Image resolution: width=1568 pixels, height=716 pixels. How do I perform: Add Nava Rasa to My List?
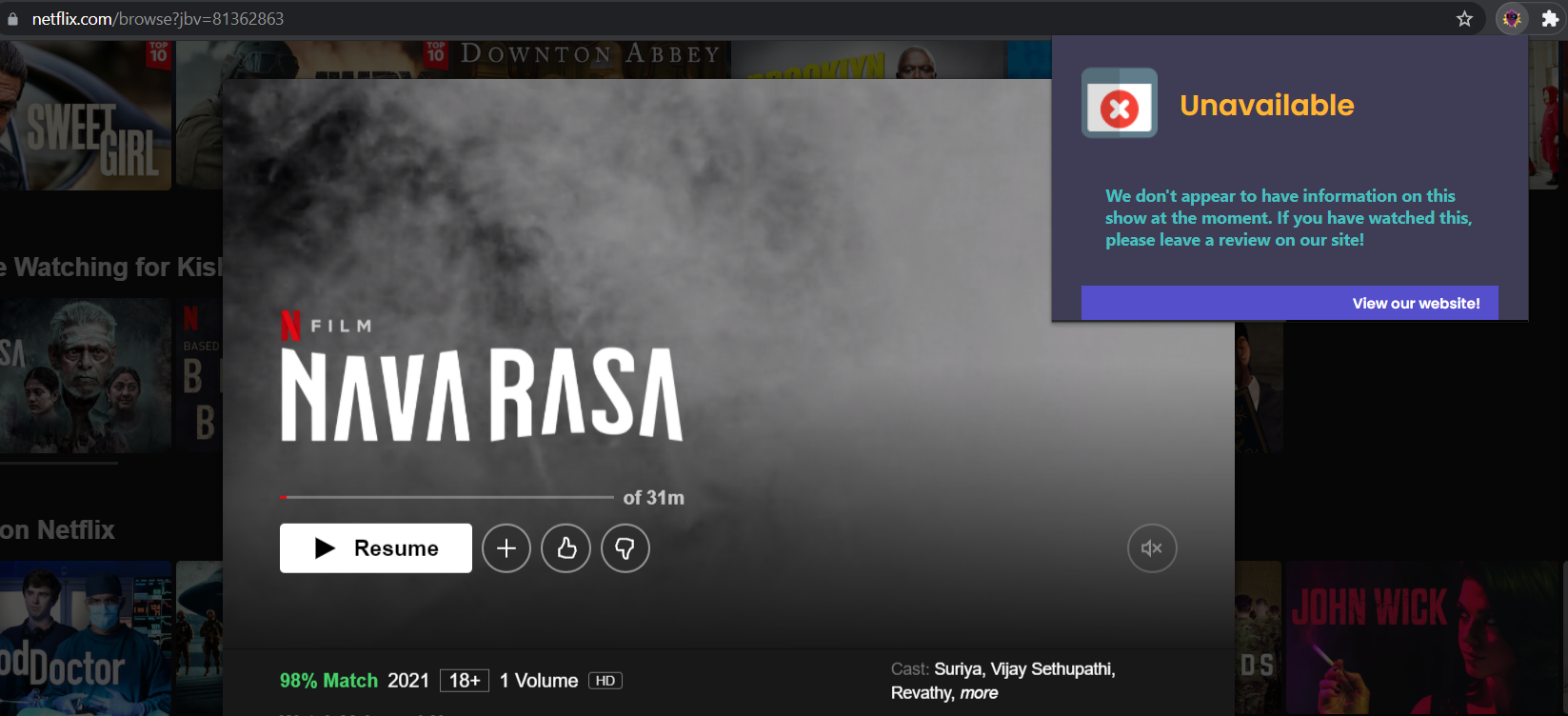point(506,548)
